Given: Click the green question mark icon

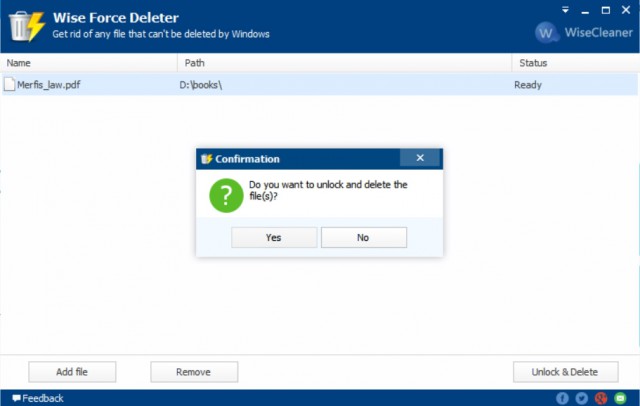Looking at the screenshot, I should coord(226,195).
